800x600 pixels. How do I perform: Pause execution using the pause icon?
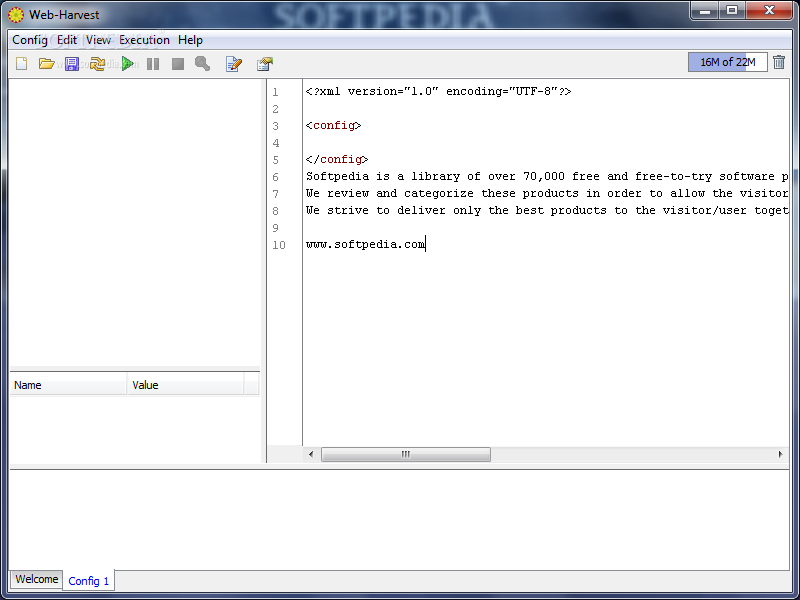[x=153, y=64]
